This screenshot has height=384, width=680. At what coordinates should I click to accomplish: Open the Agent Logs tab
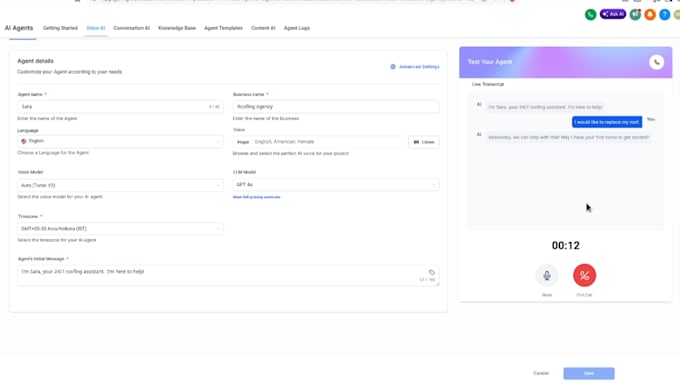[297, 28]
